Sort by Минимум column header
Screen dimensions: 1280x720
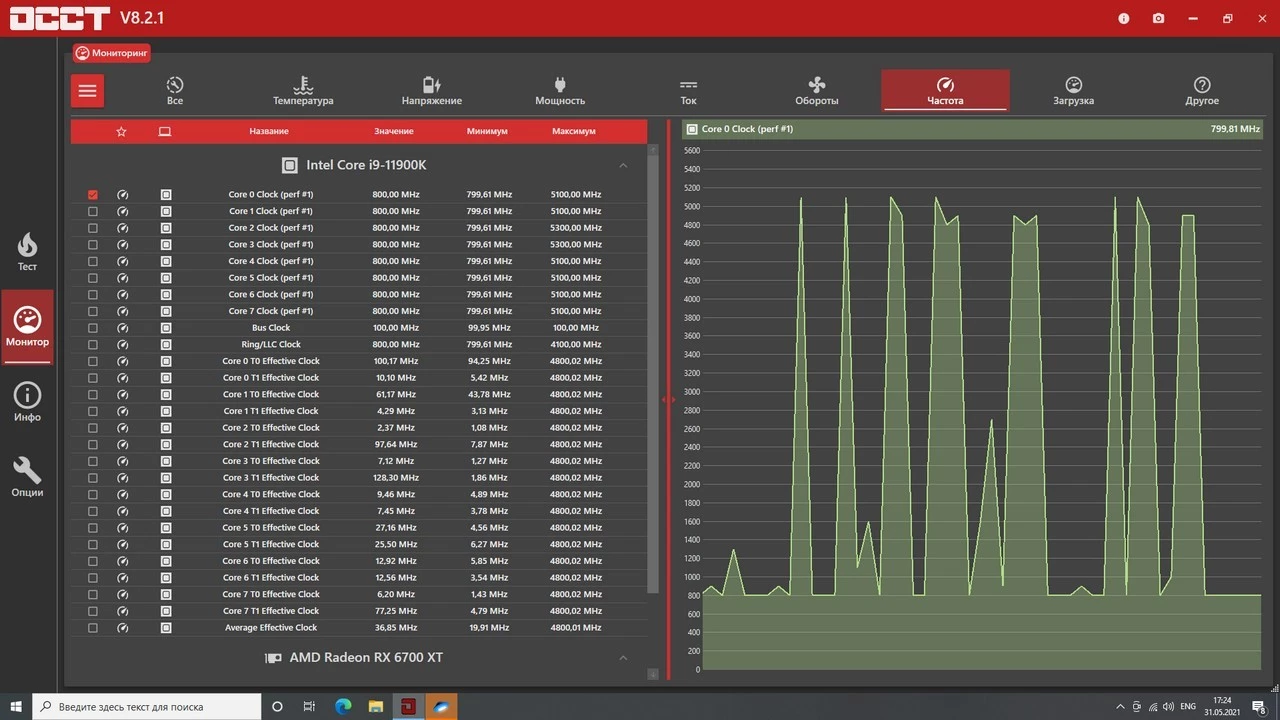(x=487, y=131)
